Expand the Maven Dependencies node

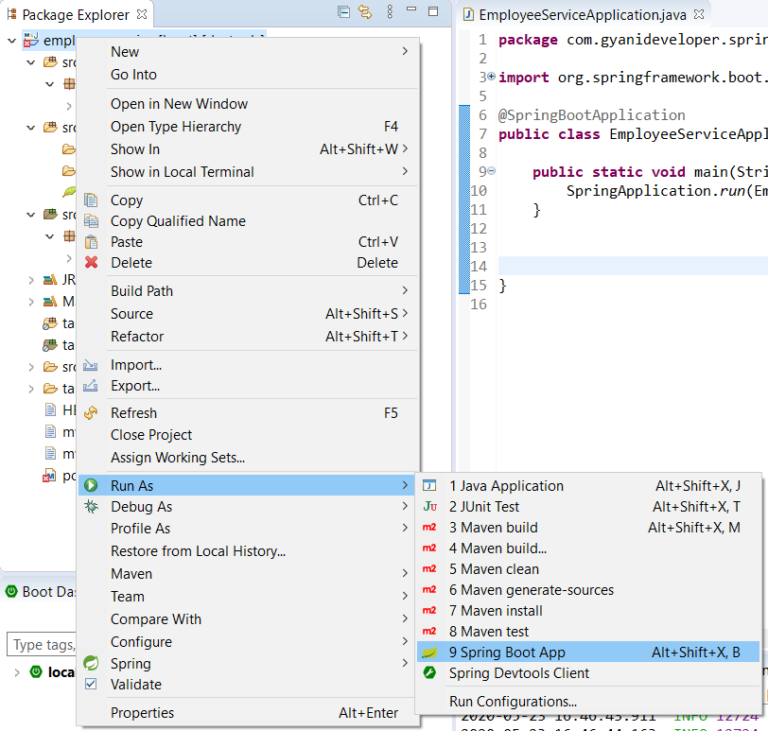[31, 301]
